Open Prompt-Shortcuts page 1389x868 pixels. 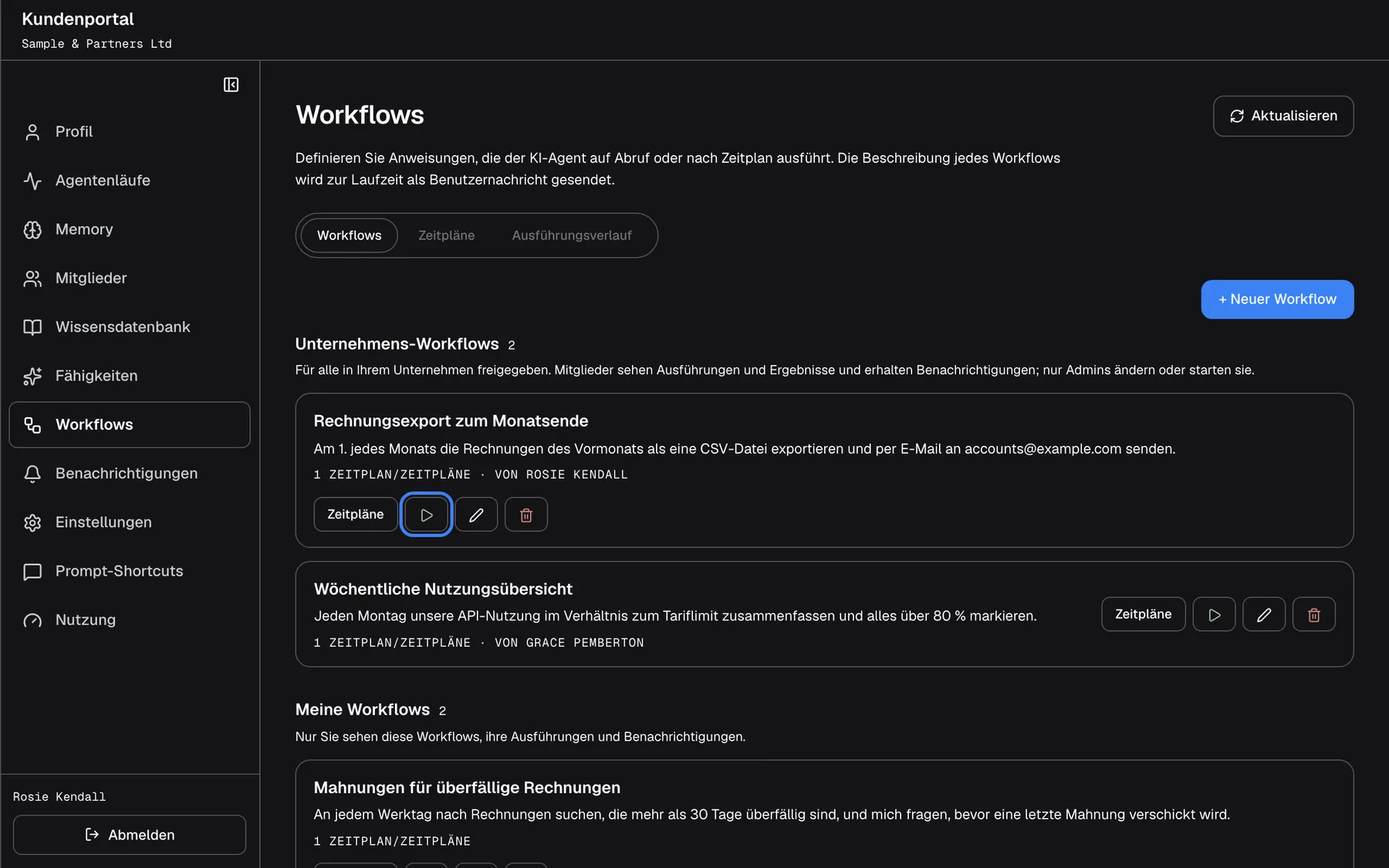tap(130, 571)
